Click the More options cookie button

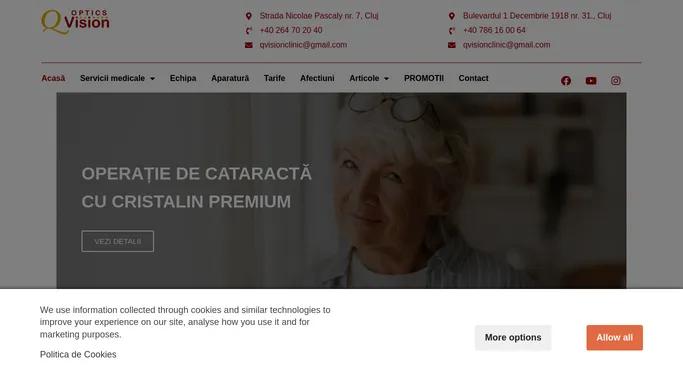coord(513,337)
